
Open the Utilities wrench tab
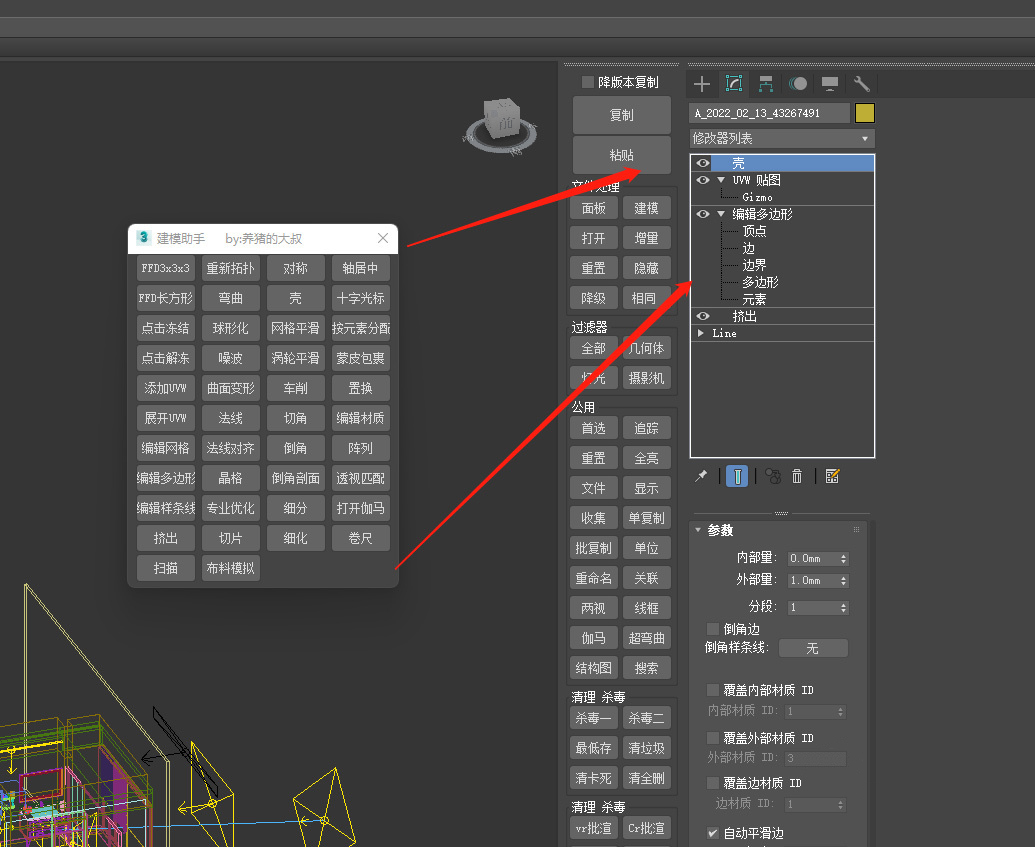tap(861, 84)
